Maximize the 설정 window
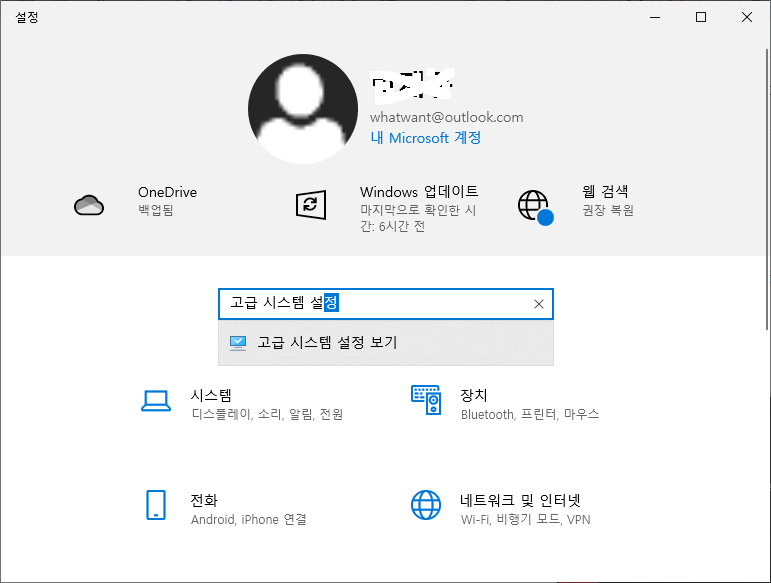This screenshot has width=771, height=583. (701, 17)
